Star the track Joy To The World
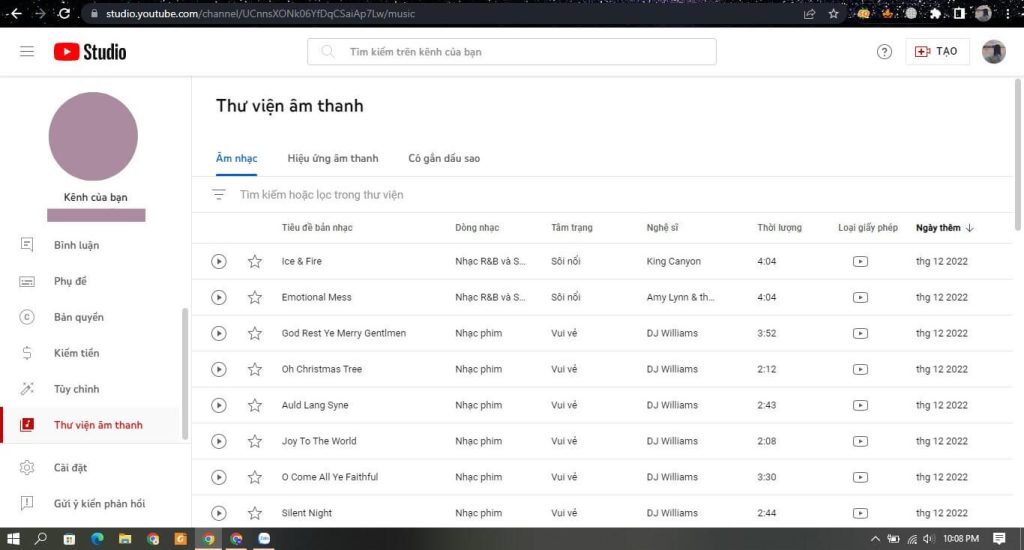Screen dimensions: 1024x550 [255, 441]
